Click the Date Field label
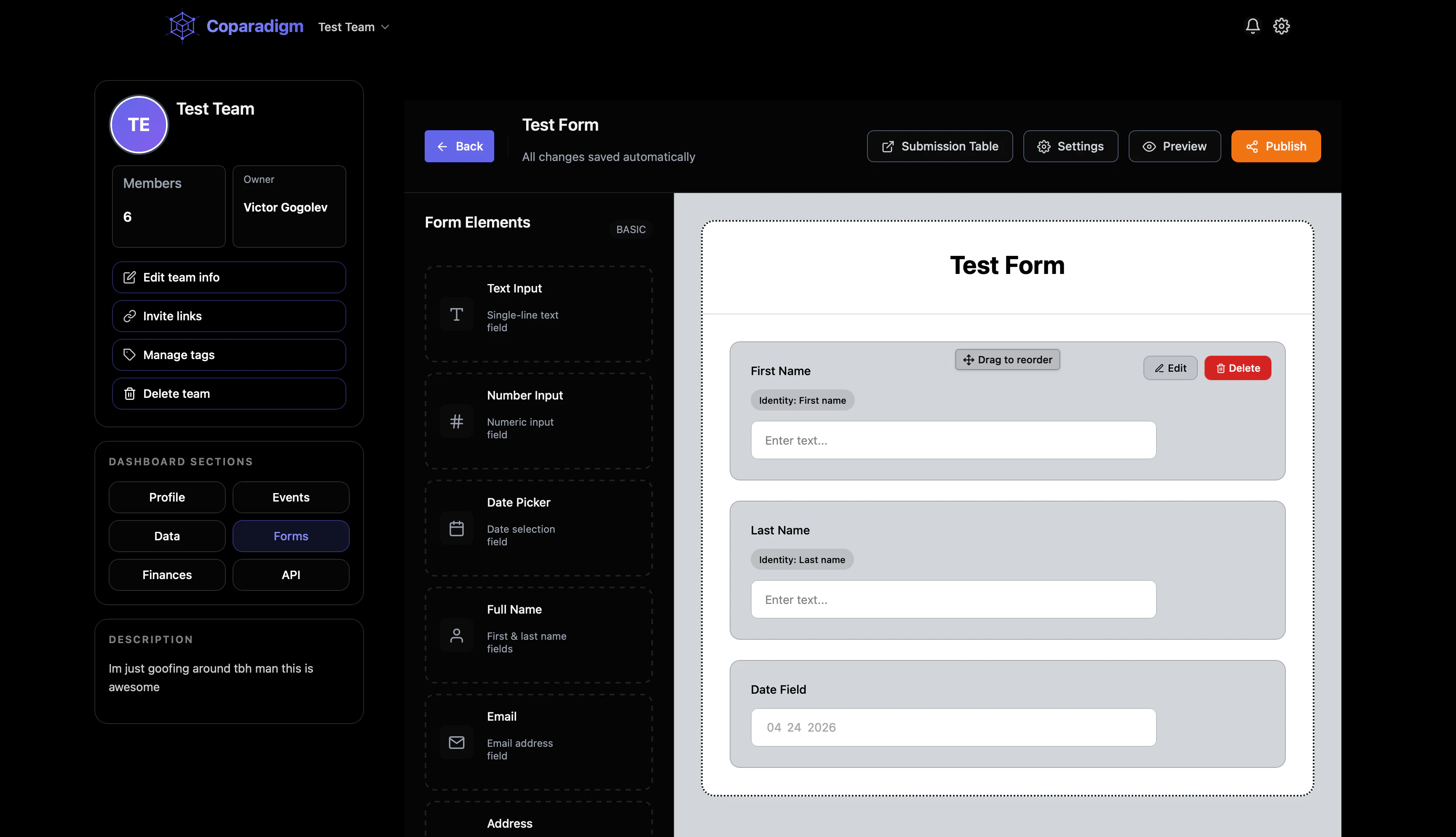The width and height of the screenshot is (1456, 837). pyautogui.click(x=778, y=690)
